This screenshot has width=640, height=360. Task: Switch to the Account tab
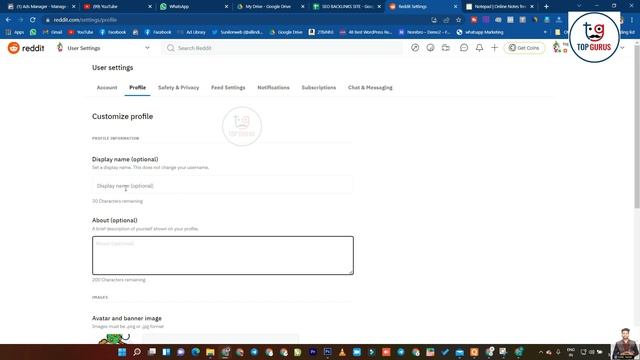[107, 87]
